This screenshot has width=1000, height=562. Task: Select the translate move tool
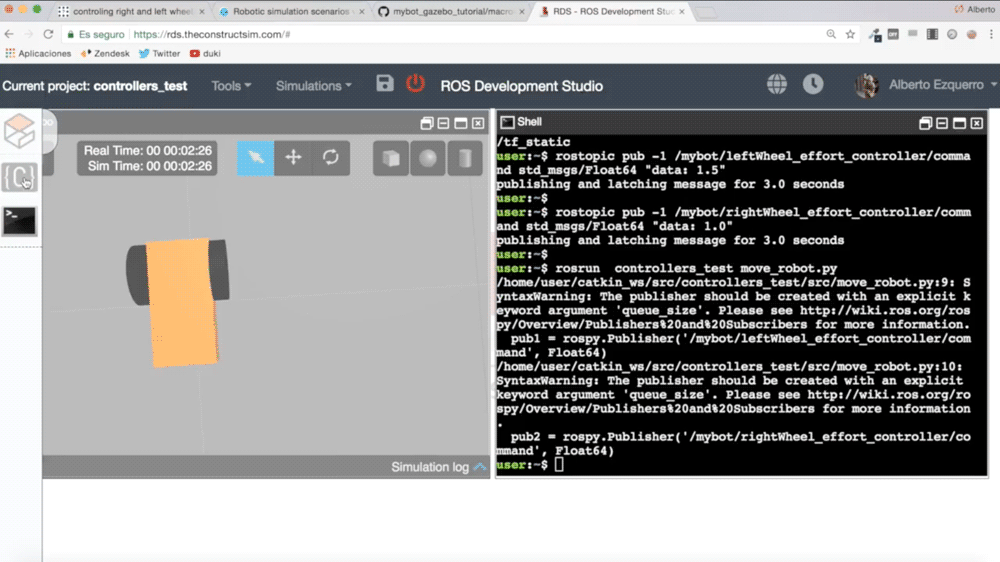(x=293, y=158)
